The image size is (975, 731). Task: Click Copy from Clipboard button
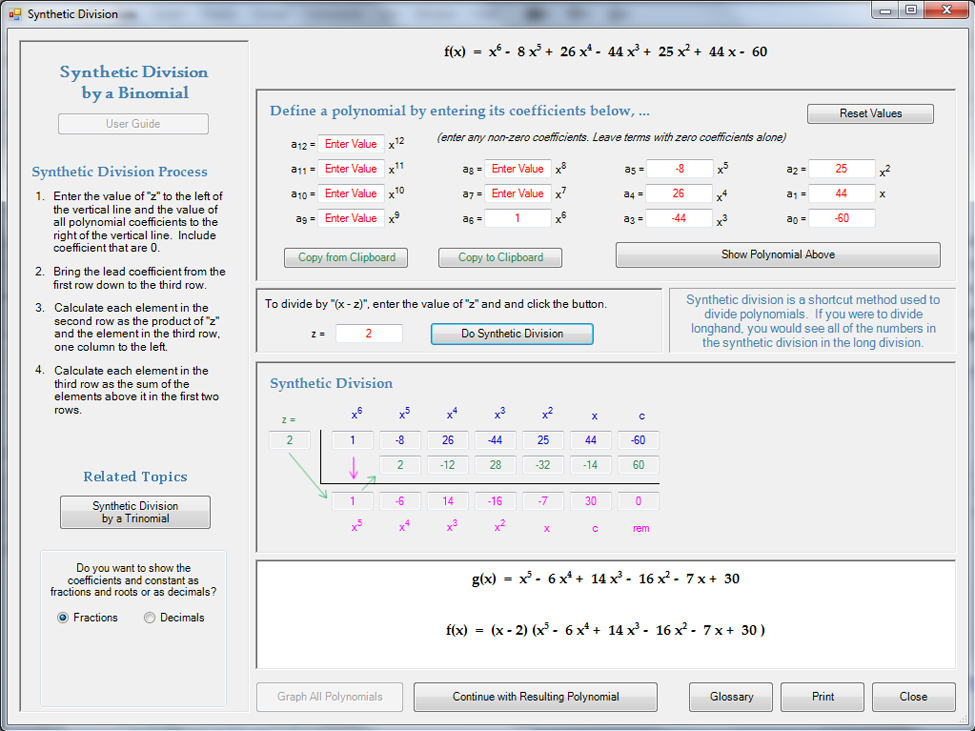pyautogui.click(x=346, y=258)
